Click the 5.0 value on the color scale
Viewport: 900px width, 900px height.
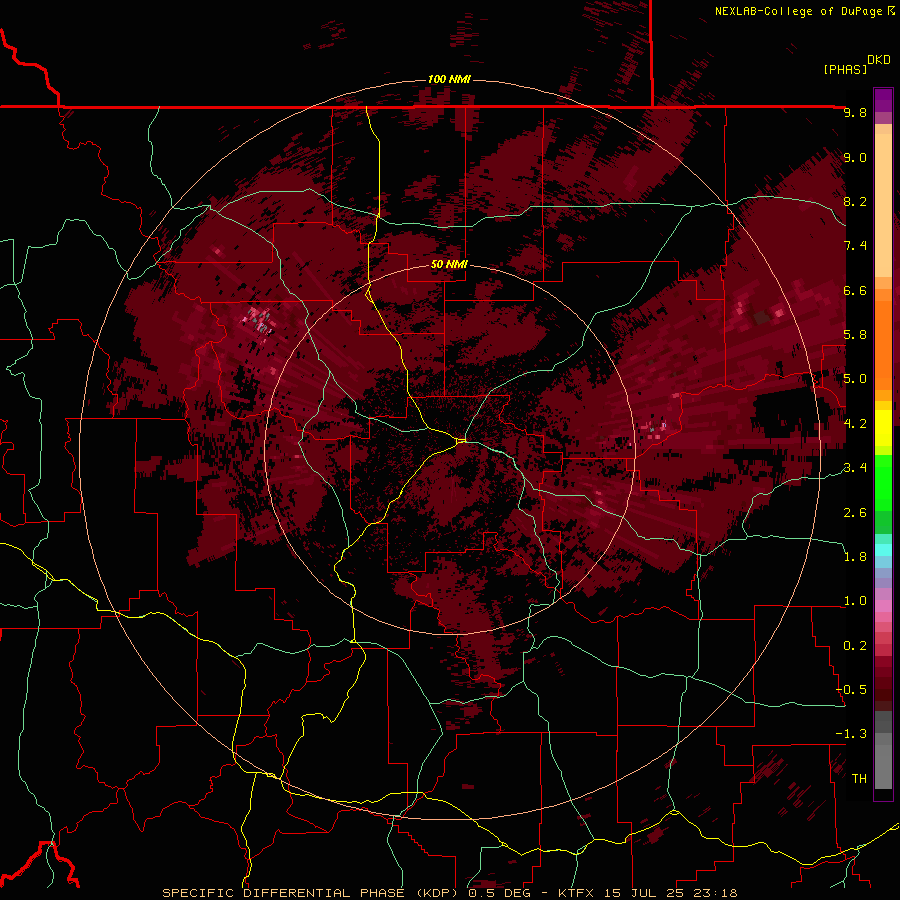click(855, 379)
